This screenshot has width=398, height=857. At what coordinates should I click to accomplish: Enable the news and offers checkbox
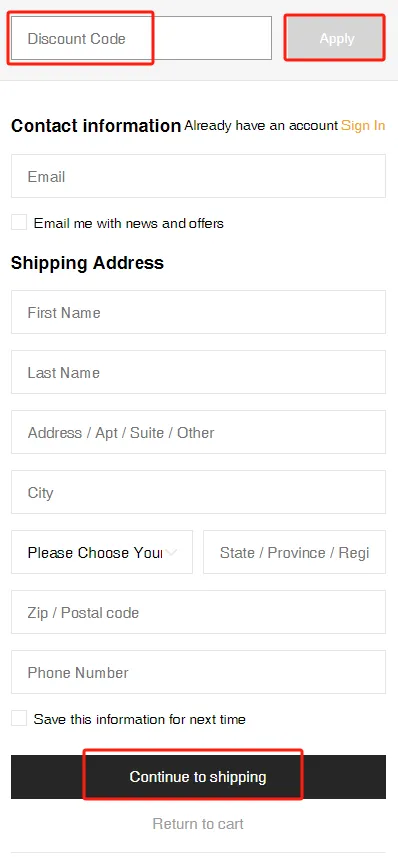[x=19, y=222]
